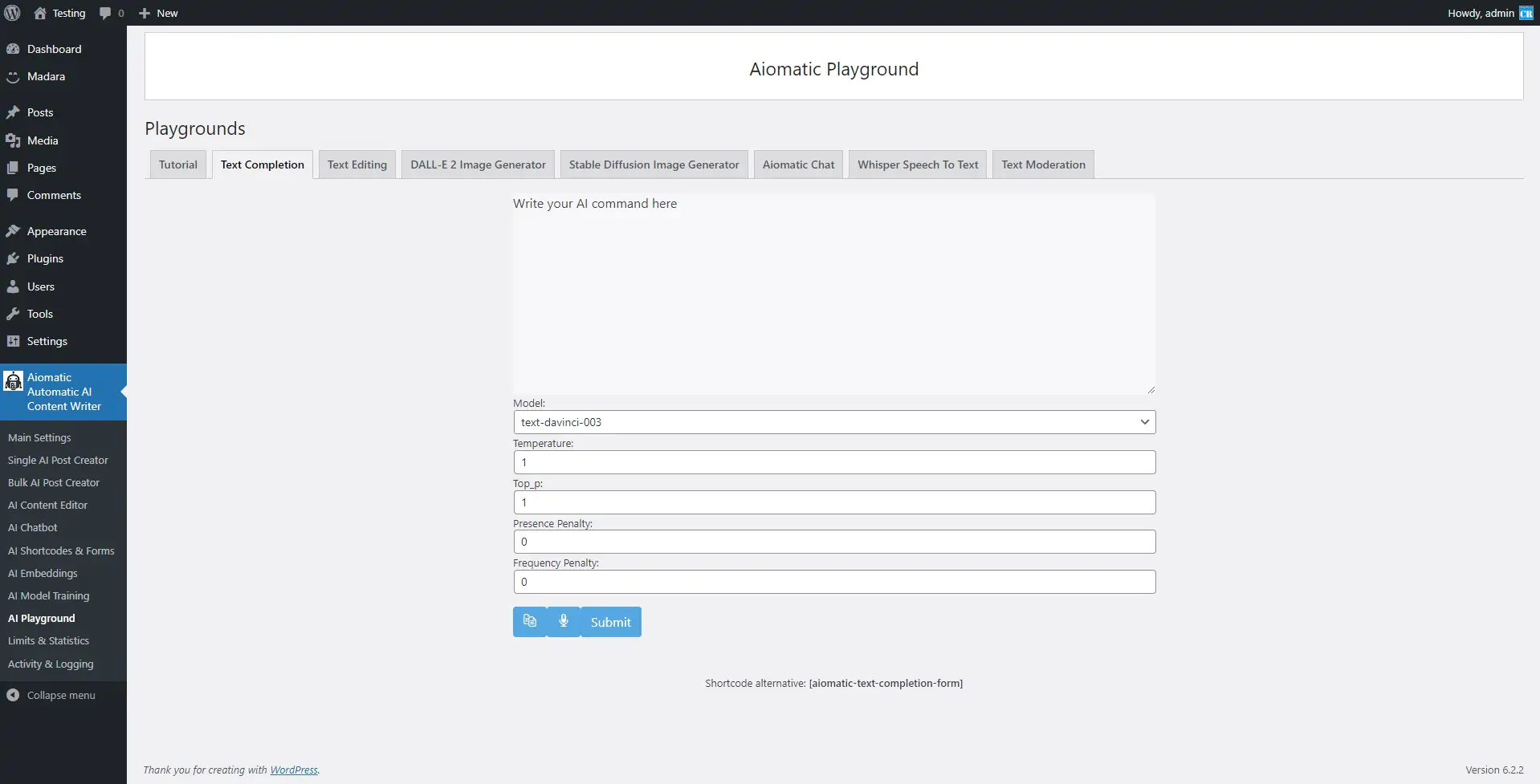Click the Settings sliders icon

13,341
